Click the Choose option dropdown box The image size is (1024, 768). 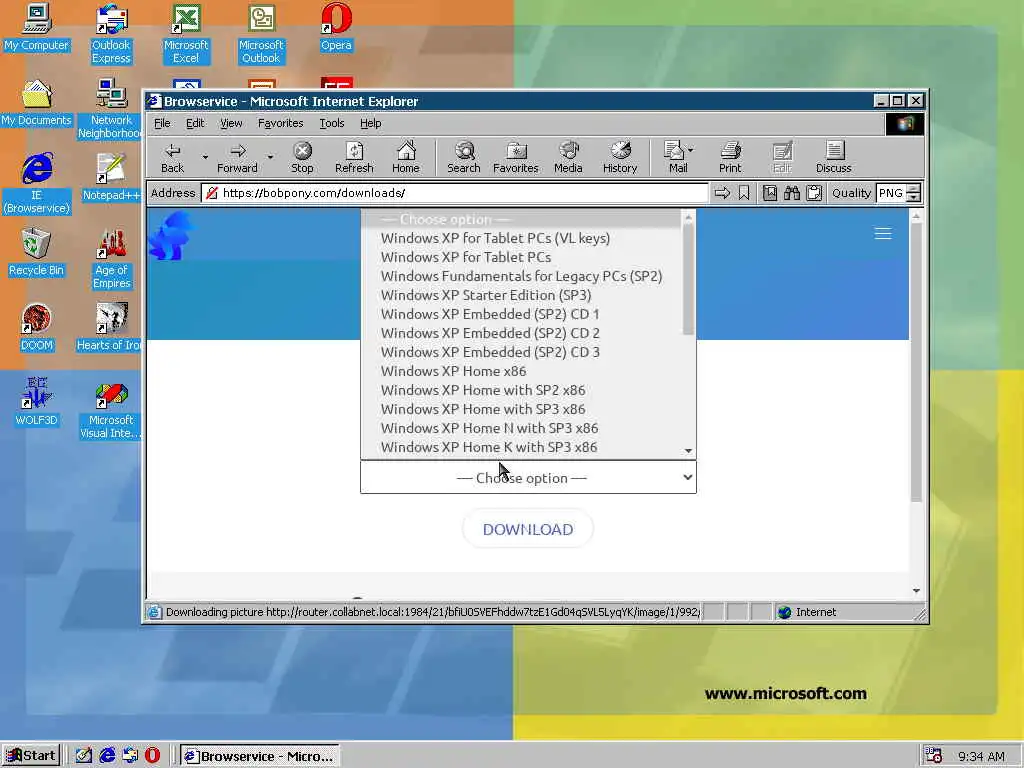click(528, 477)
